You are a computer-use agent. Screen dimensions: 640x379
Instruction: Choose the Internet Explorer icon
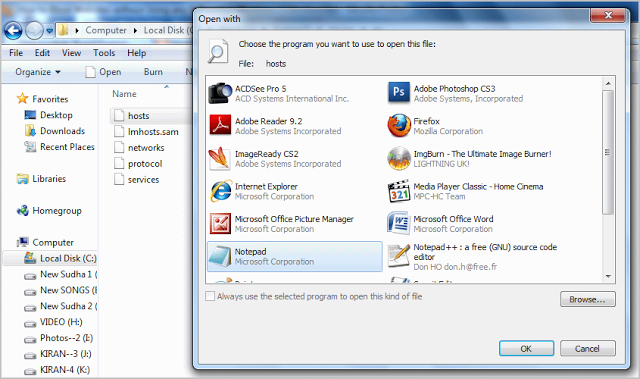(x=220, y=191)
